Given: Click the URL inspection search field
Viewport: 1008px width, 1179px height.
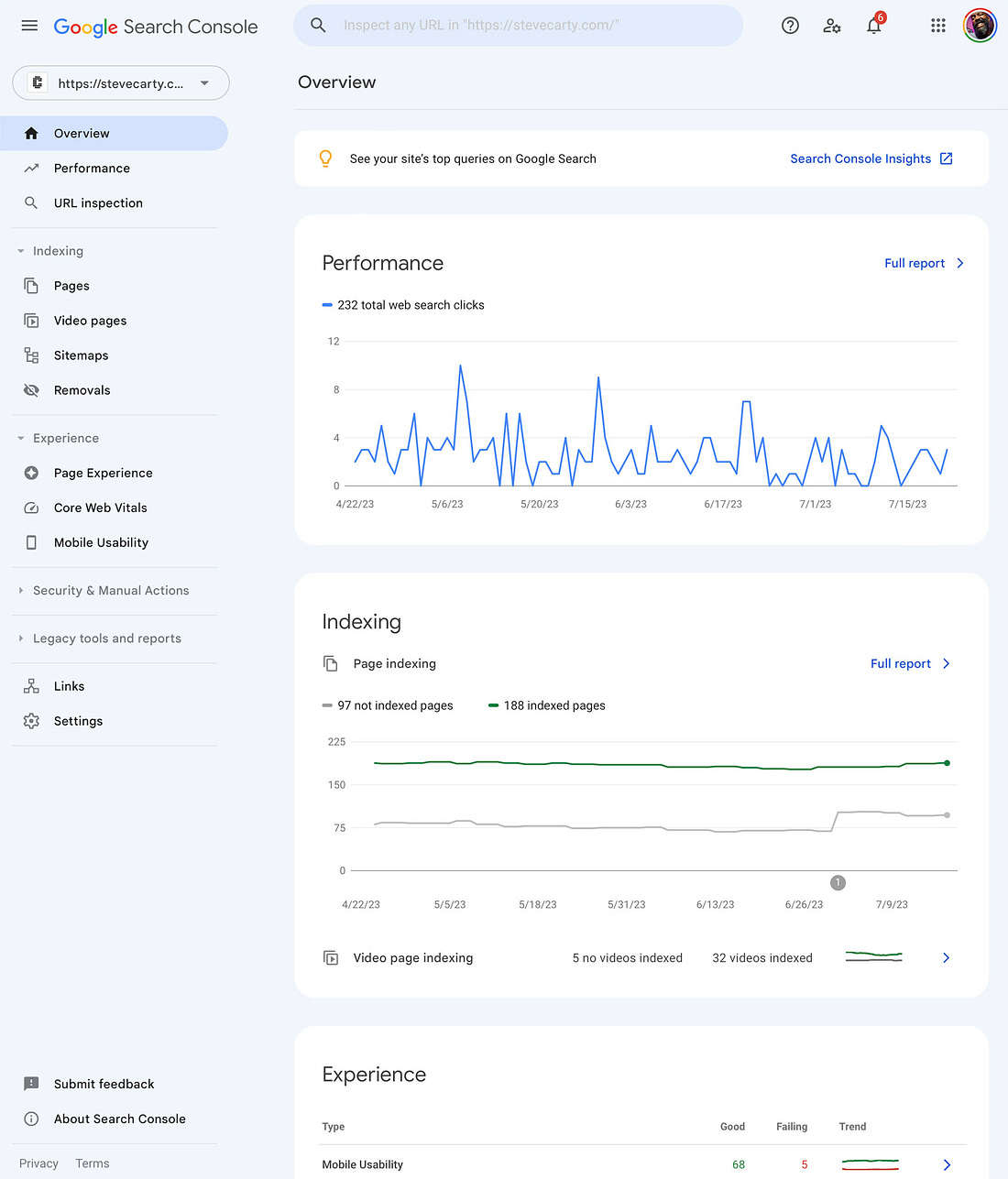Looking at the screenshot, I should coord(518,26).
